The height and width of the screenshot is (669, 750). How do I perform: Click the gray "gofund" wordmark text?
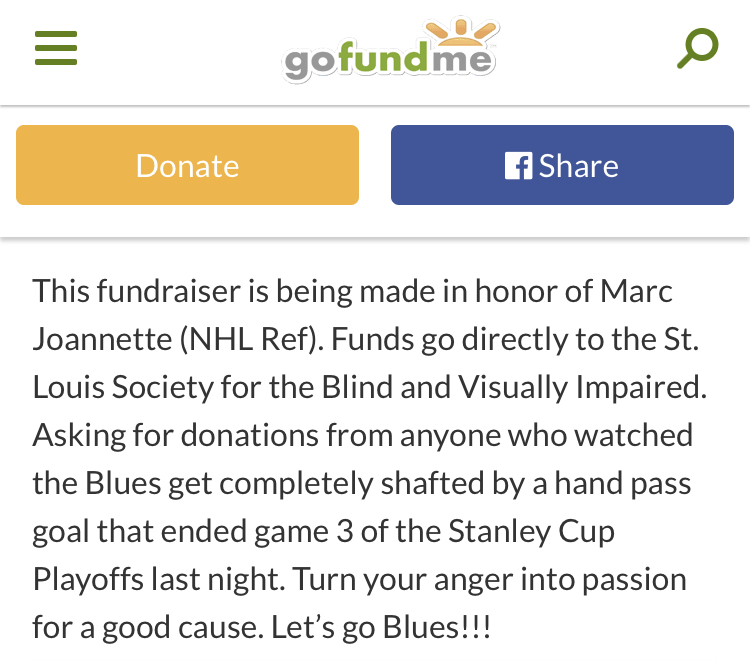tap(358, 62)
